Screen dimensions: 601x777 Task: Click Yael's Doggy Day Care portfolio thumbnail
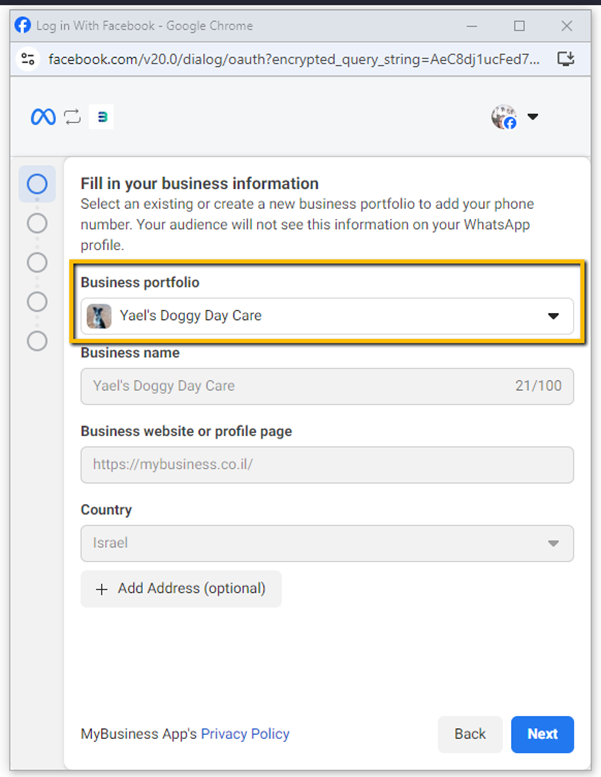click(99, 316)
